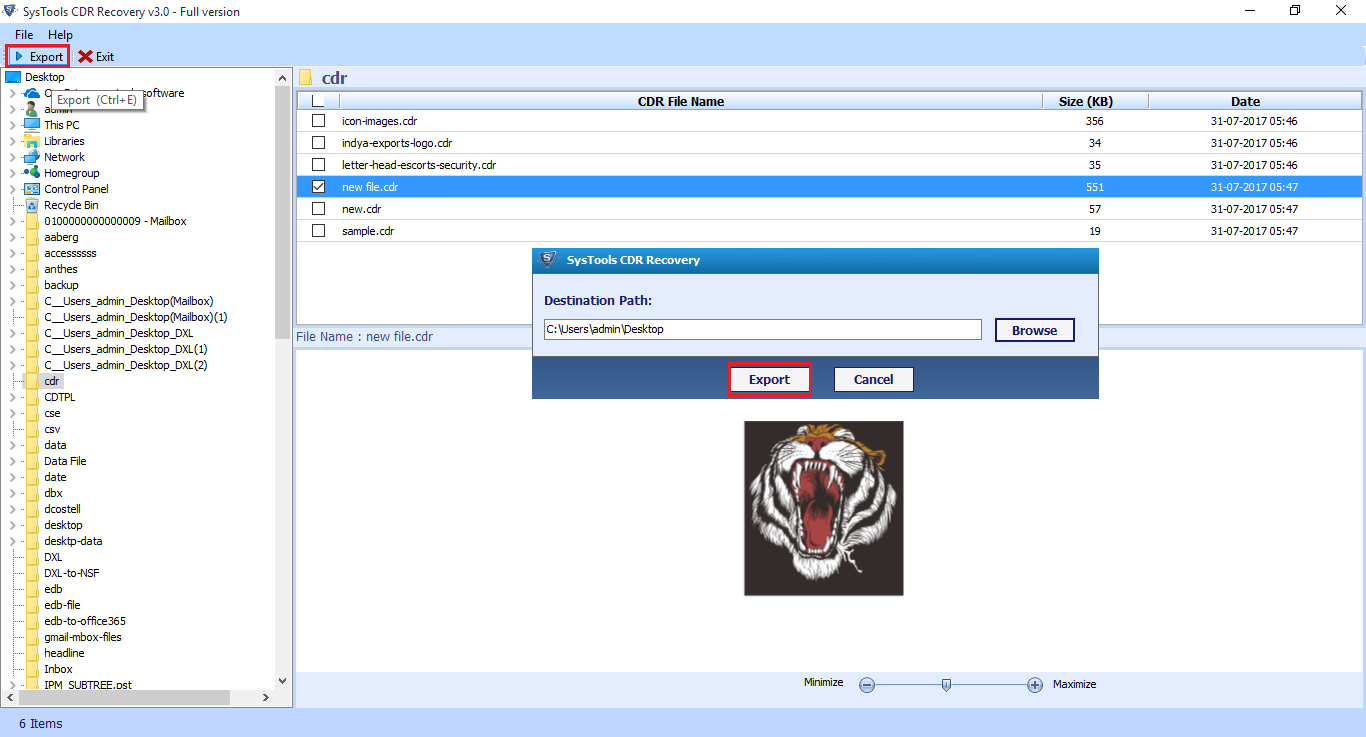Uncheck the new file.cdr checkbox
1366x737 pixels.
point(318,186)
